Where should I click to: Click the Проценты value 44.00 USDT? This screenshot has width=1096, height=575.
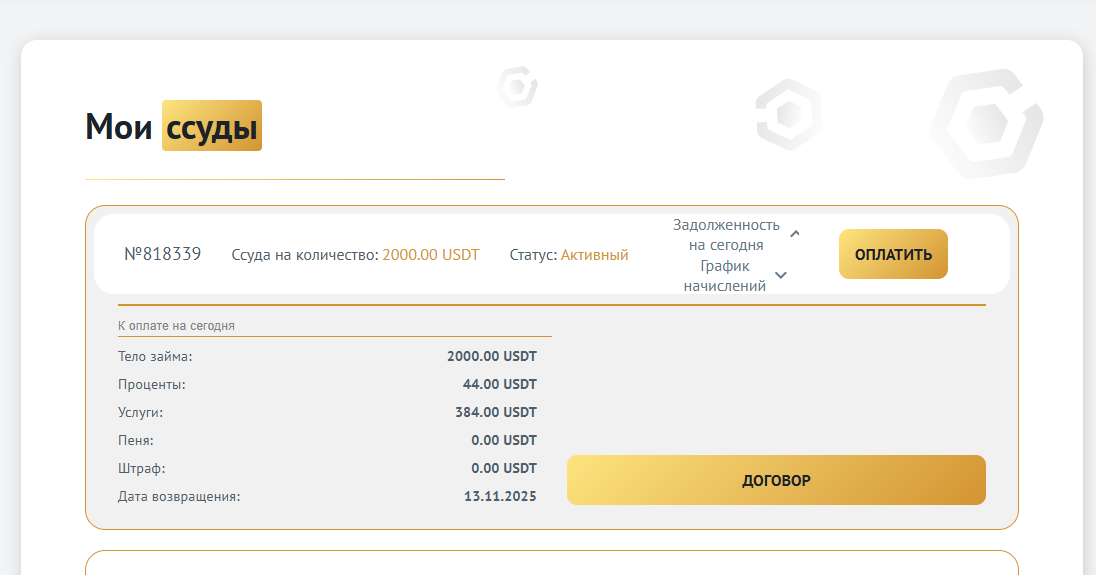coord(500,384)
